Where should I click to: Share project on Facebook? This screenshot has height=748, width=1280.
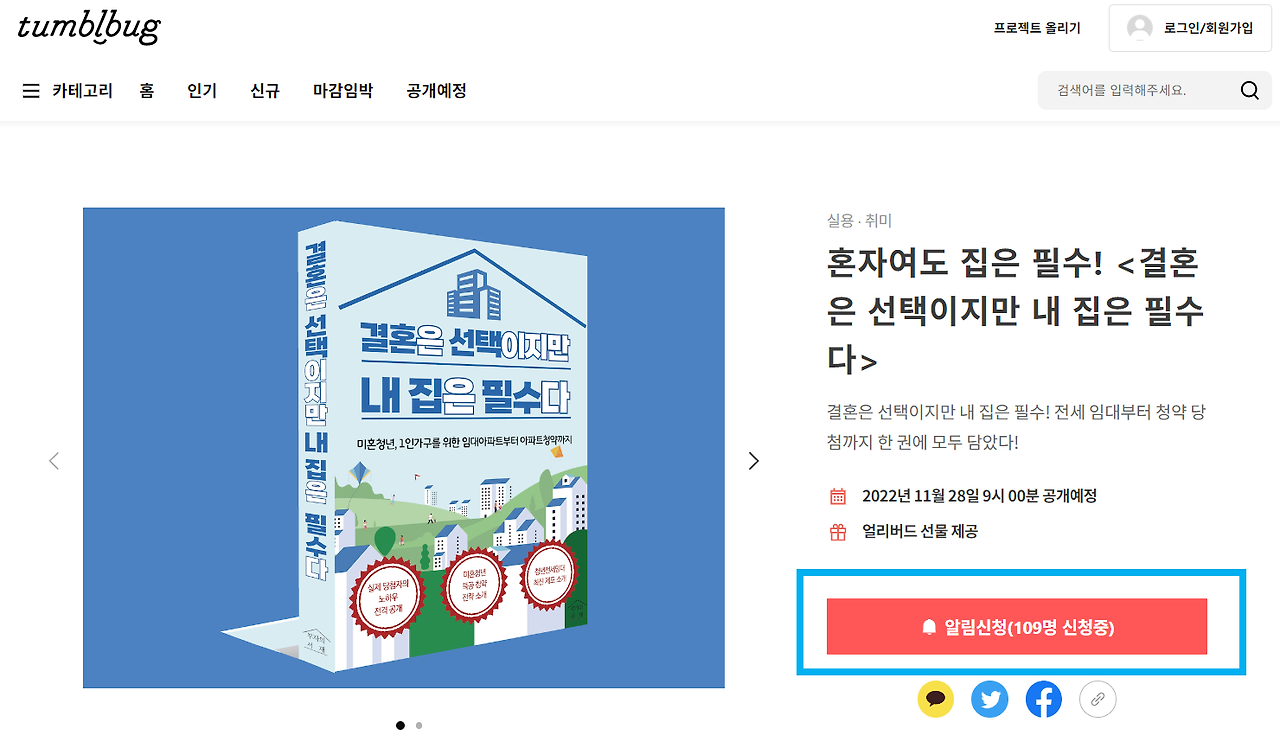[1044, 699]
